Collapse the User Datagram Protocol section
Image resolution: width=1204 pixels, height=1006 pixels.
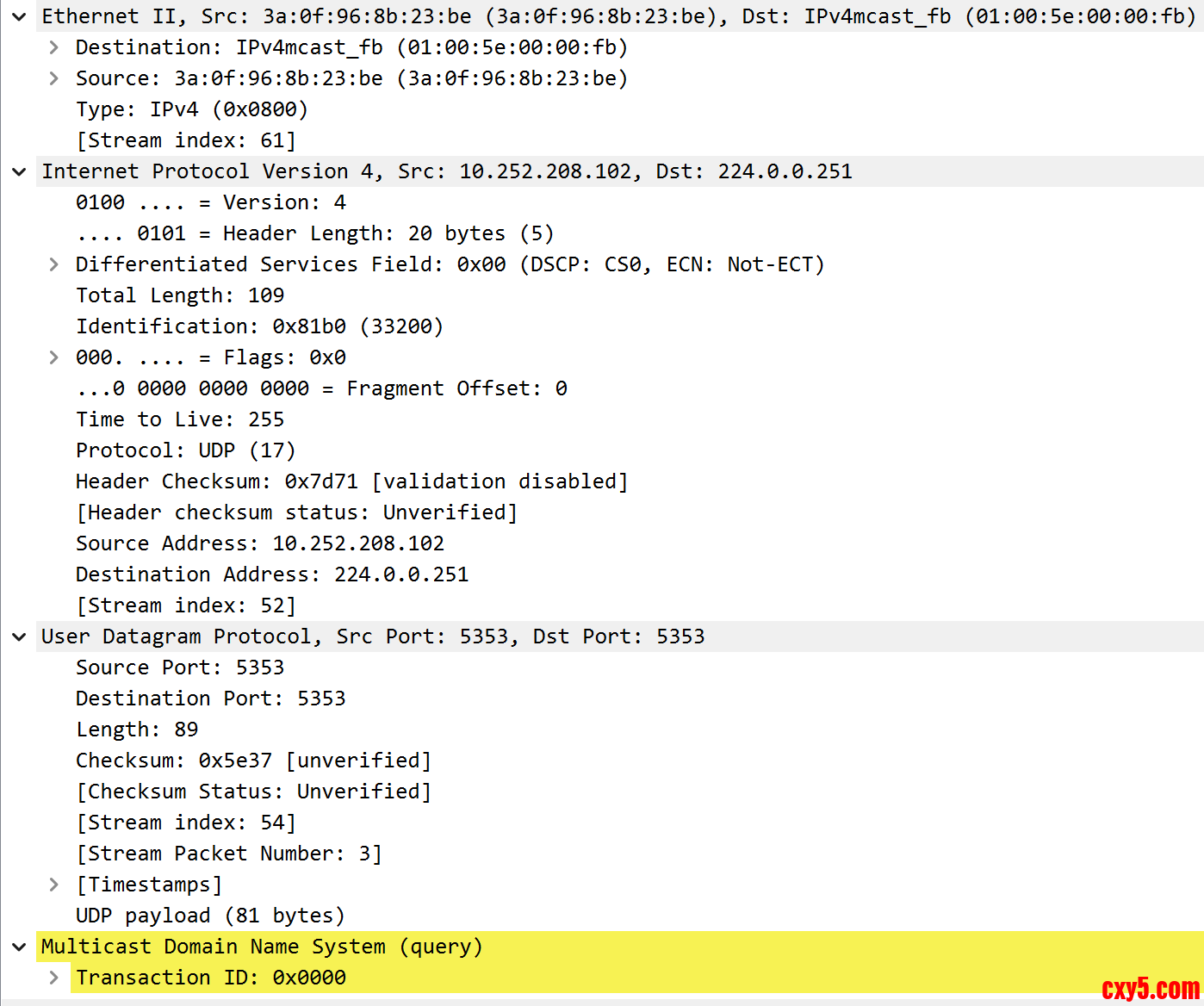pyautogui.click(x=19, y=637)
